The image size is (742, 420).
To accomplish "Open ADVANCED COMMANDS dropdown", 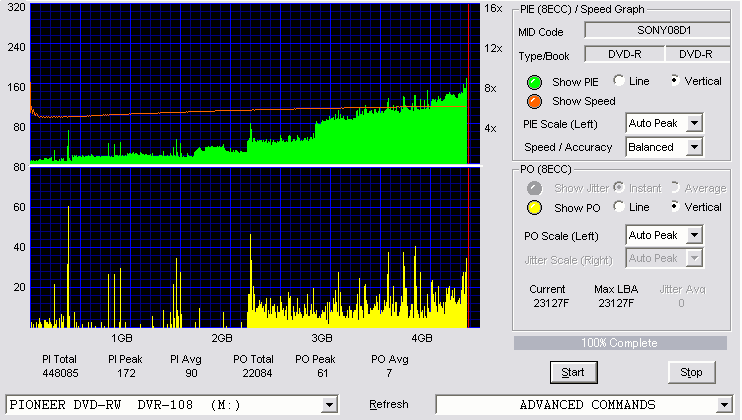I will pyautogui.click(x=724, y=405).
